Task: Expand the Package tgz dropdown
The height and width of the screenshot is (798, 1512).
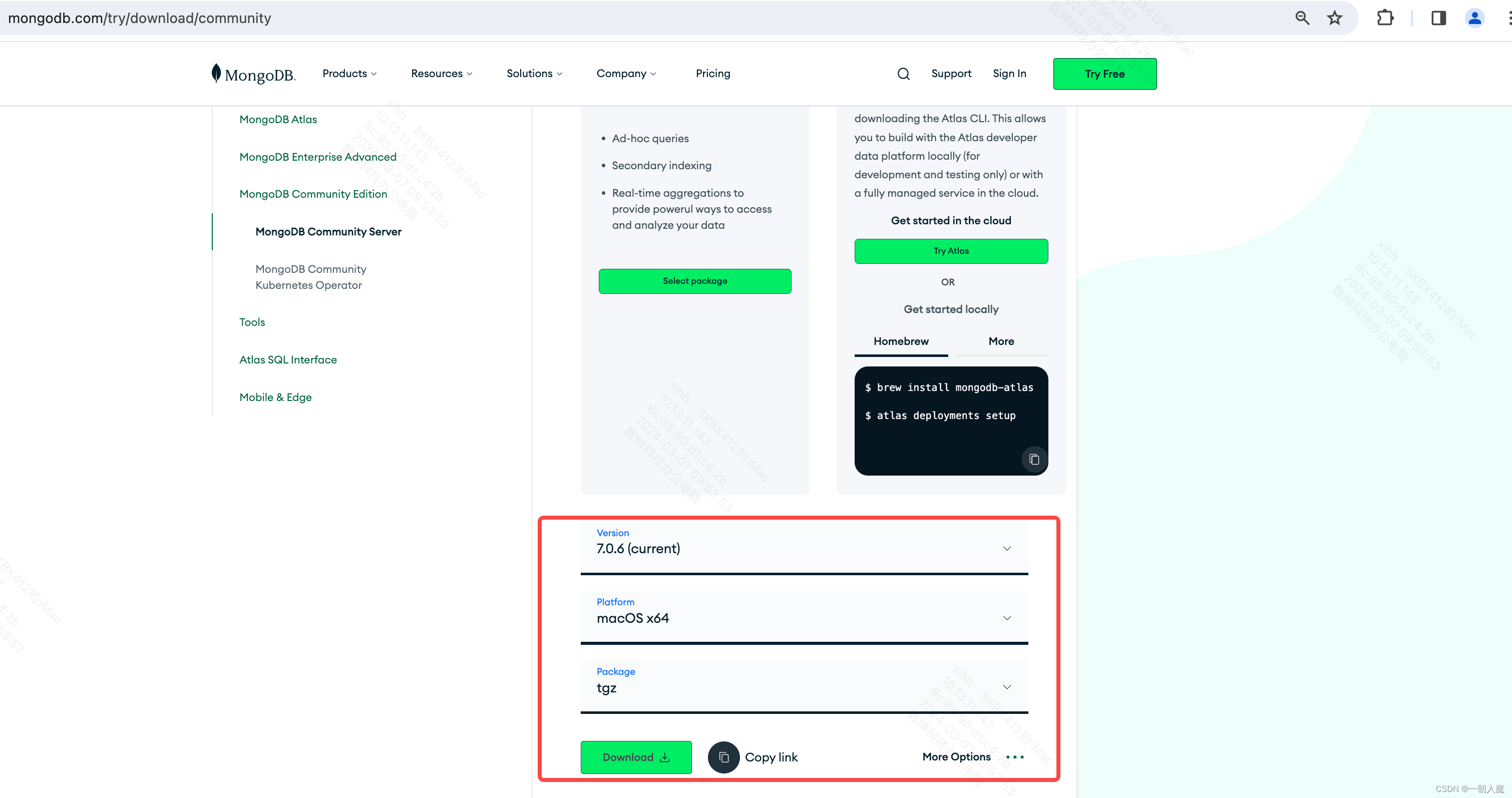Action: coord(804,687)
